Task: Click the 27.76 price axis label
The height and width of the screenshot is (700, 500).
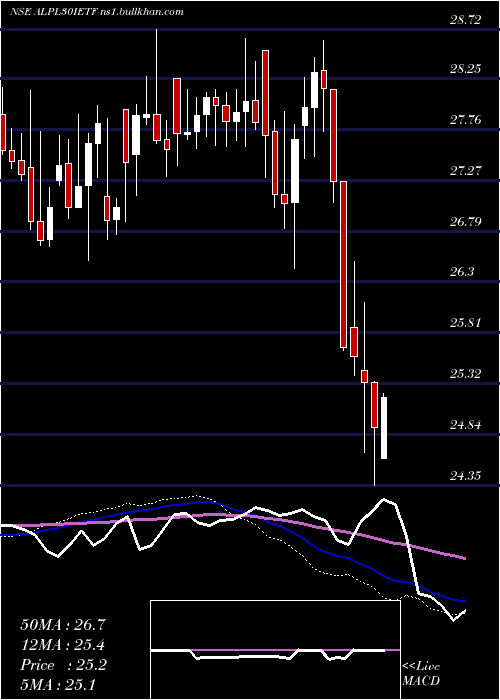Action: [465, 120]
